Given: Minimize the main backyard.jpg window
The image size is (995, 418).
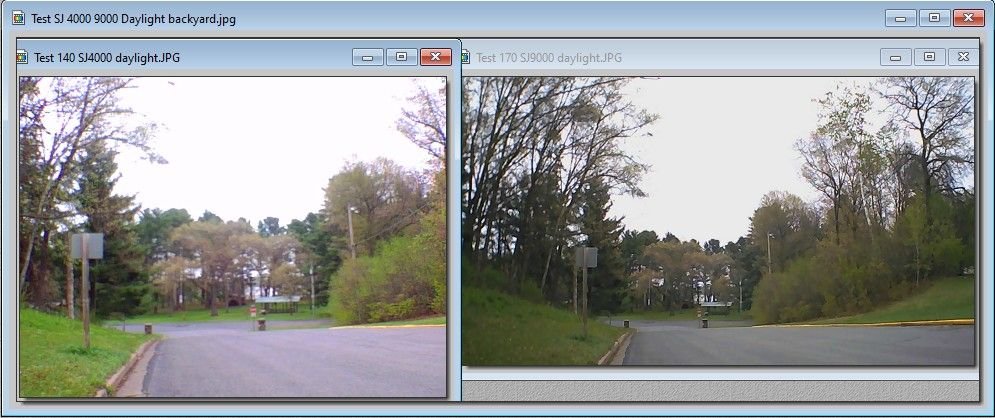Looking at the screenshot, I should (x=900, y=18).
